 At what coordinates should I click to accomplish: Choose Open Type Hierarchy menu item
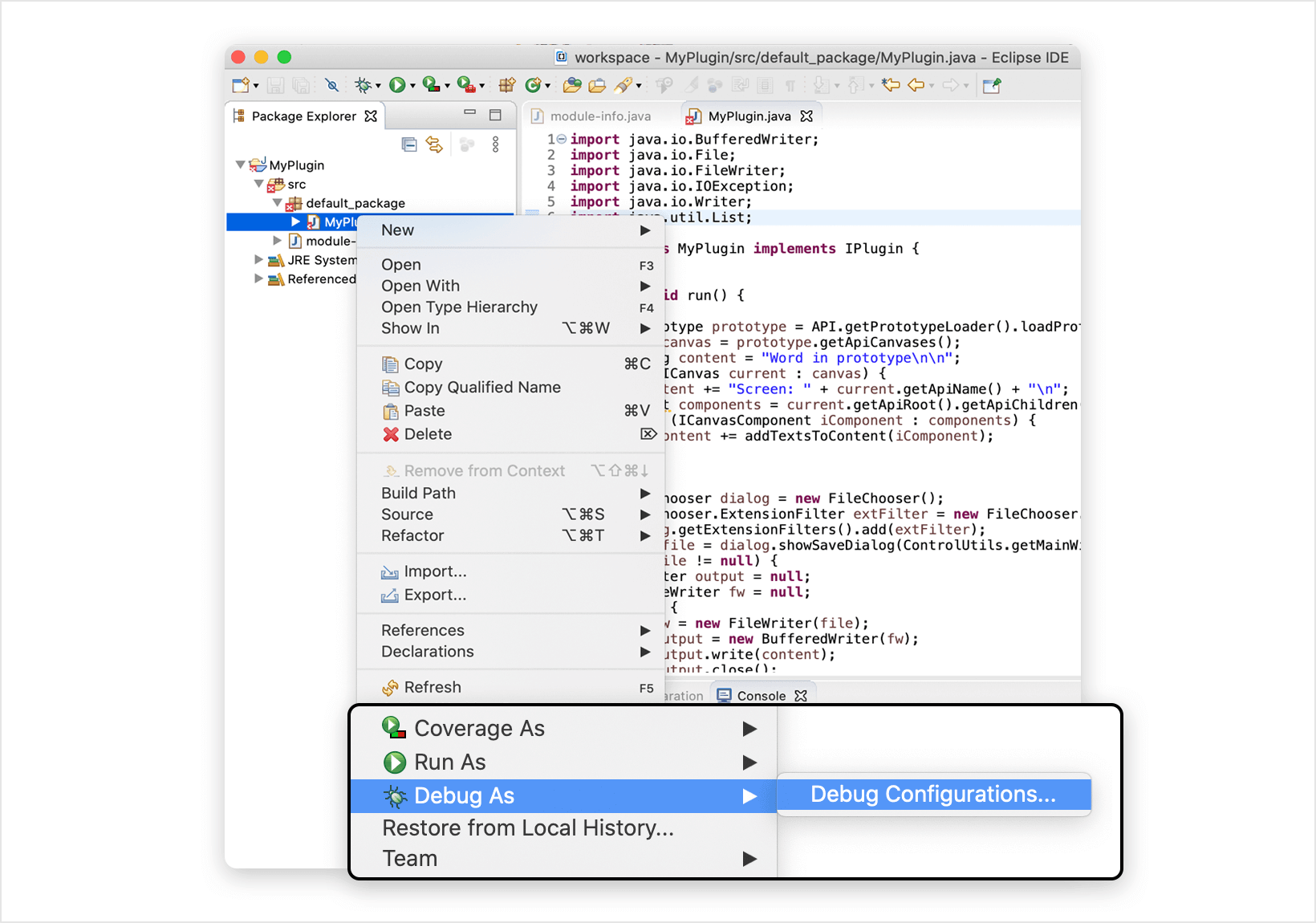point(510,307)
